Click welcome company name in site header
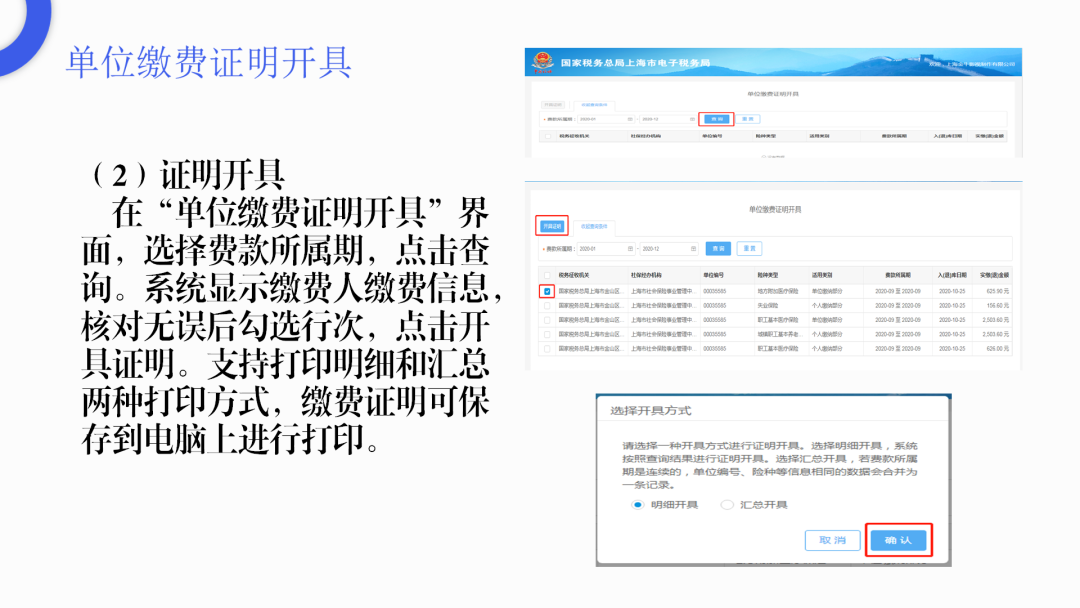The width and height of the screenshot is (1080, 608). (x=972, y=64)
